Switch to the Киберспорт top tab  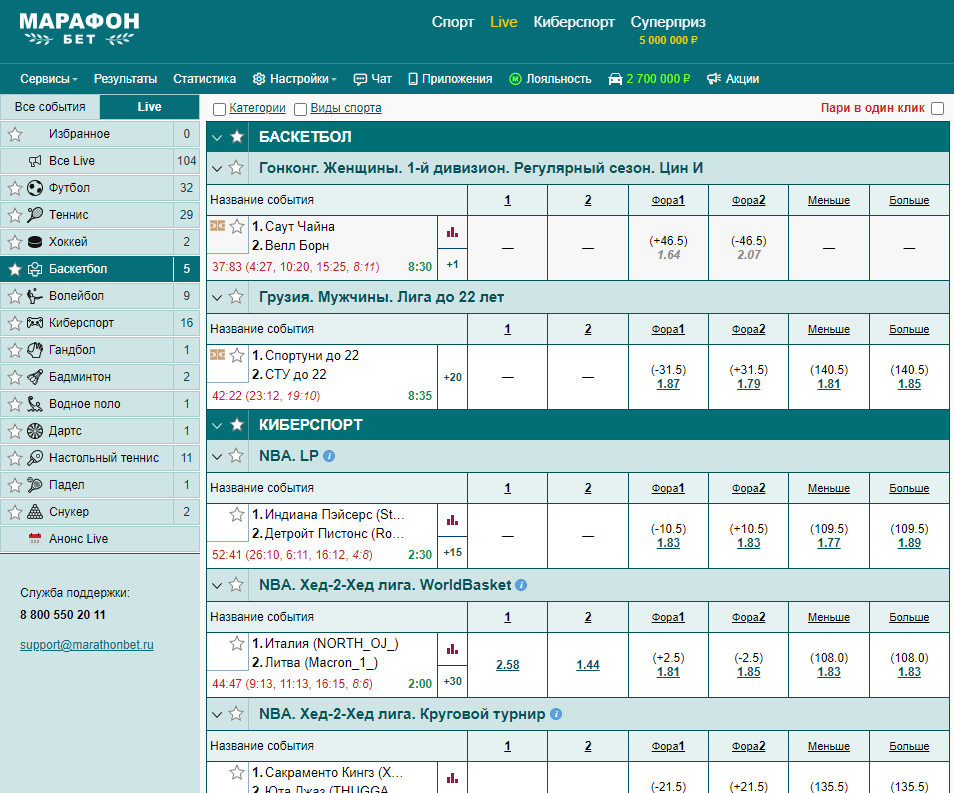click(x=574, y=22)
